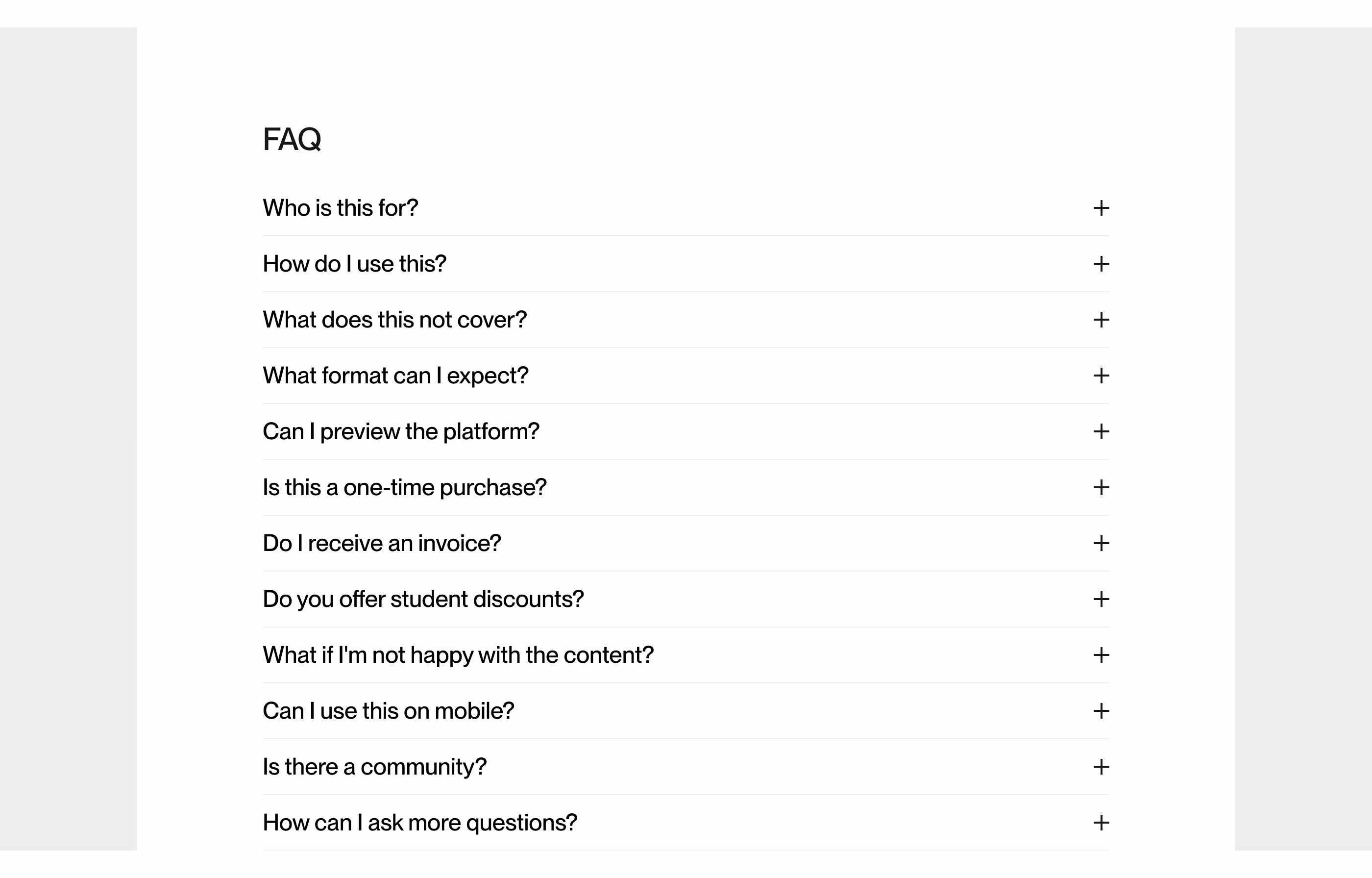Select the "What format can I expect?" question text

coord(395,376)
